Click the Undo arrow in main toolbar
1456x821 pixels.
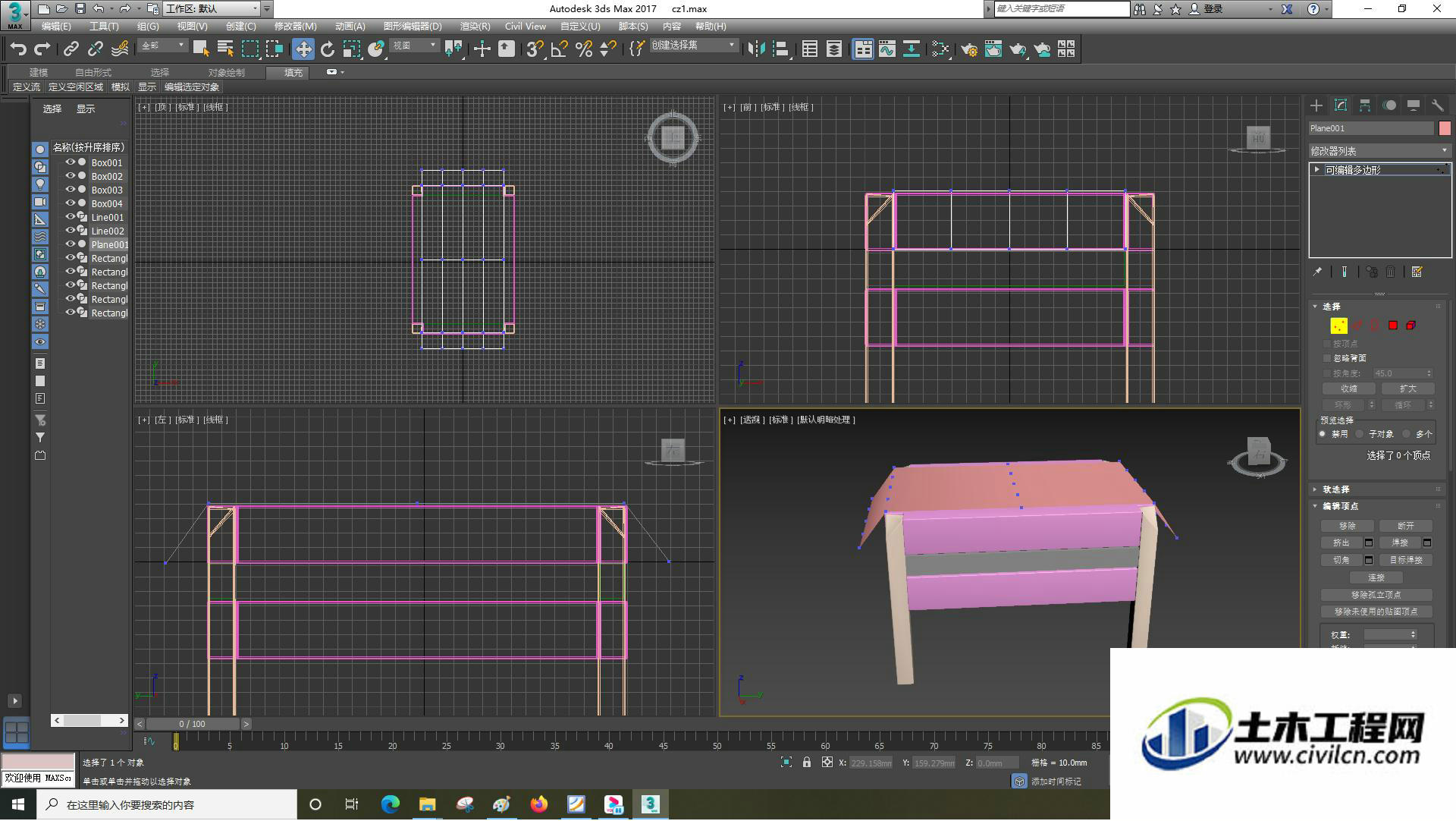coord(18,49)
